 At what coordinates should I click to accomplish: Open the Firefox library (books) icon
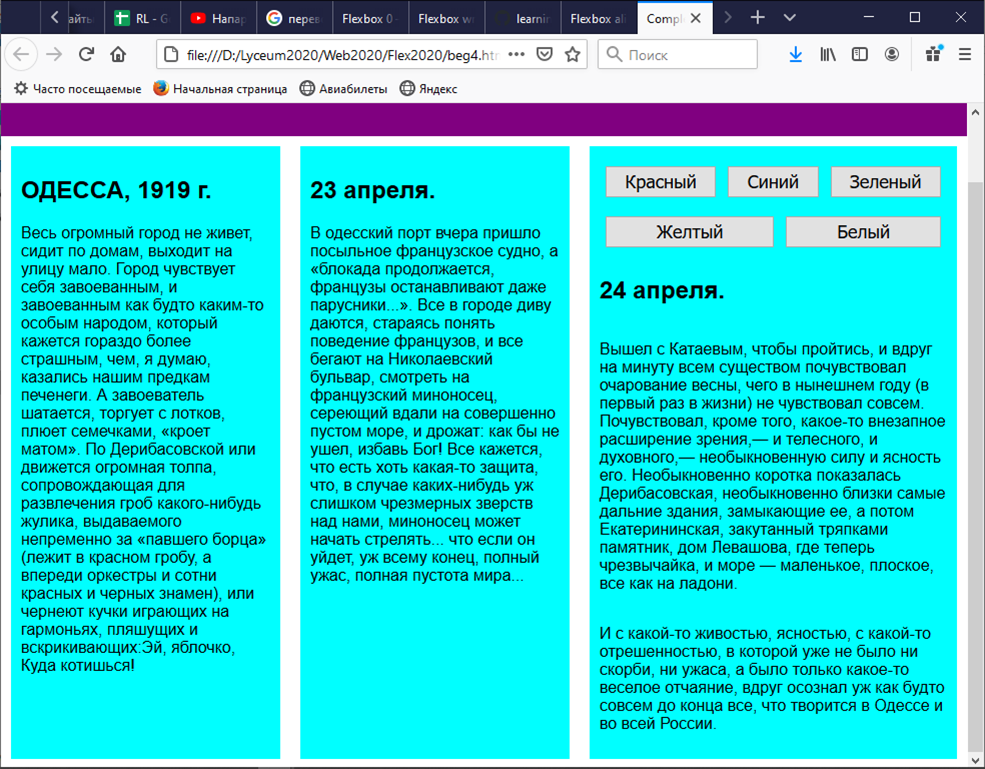click(x=828, y=54)
